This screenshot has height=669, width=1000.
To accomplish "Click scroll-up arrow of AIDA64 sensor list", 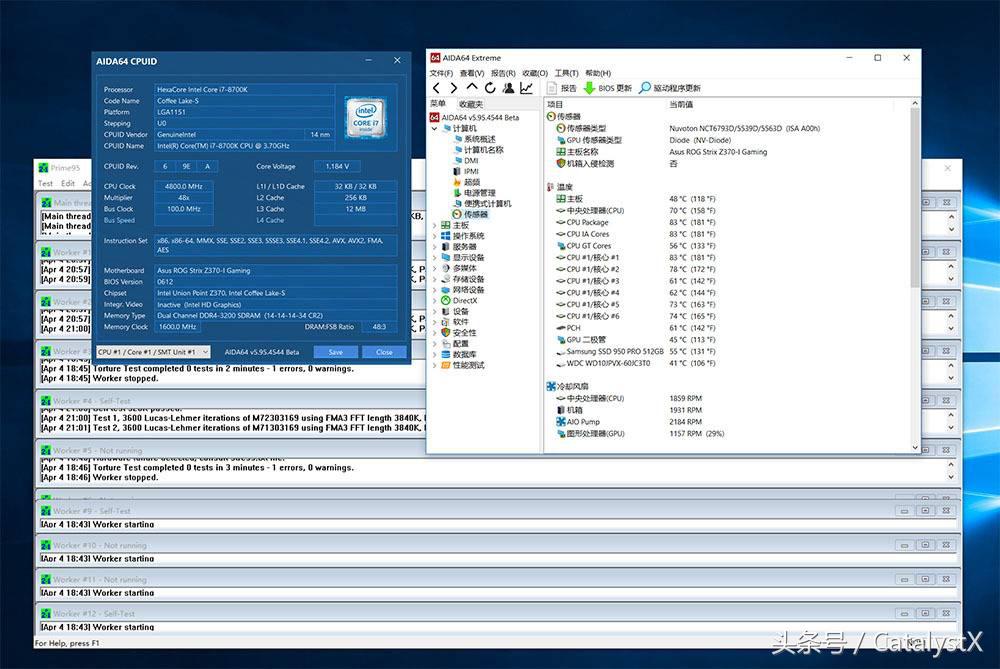I will [x=915, y=103].
